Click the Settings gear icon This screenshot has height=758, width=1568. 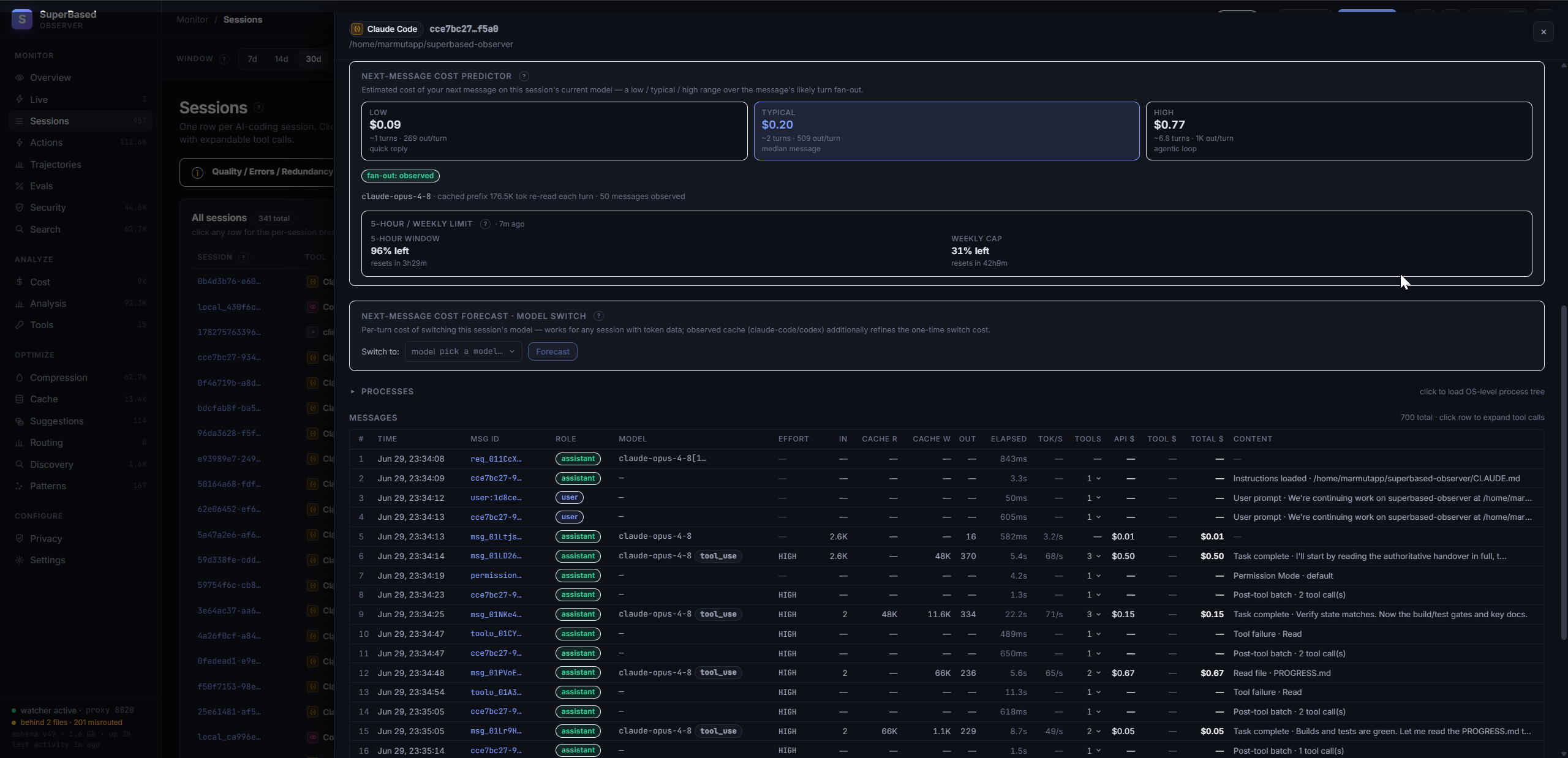pos(20,560)
